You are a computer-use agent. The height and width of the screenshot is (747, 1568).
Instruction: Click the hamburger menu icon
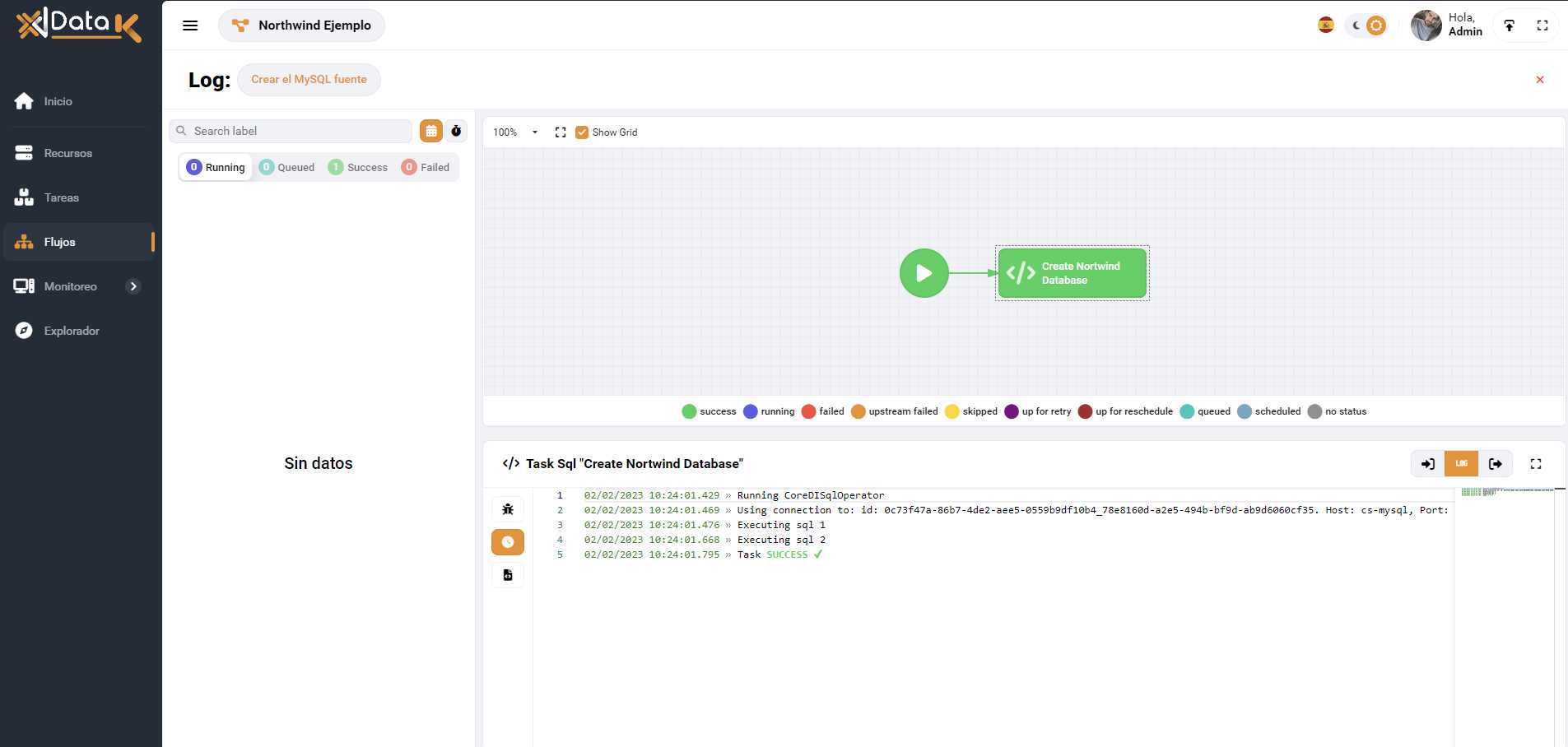click(190, 26)
